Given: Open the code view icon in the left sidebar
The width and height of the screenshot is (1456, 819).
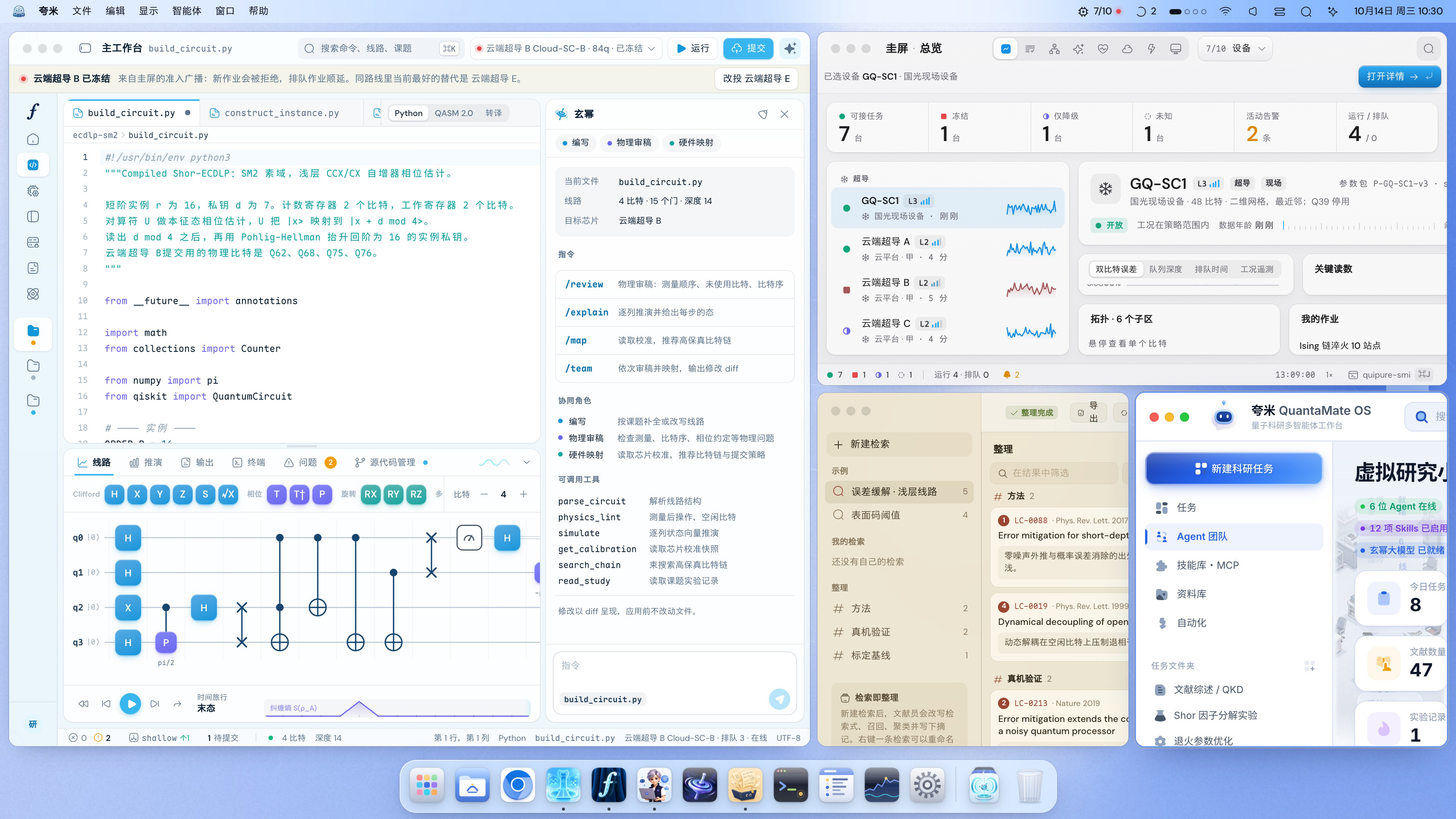Looking at the screenshot, I should coord(33,165).
